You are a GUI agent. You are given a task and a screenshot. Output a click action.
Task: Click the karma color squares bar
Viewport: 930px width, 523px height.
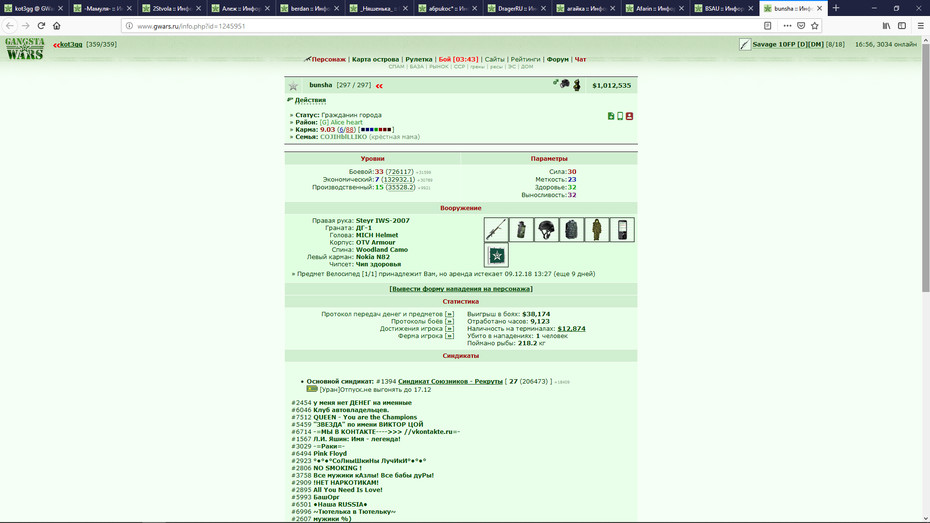[376, 129]
